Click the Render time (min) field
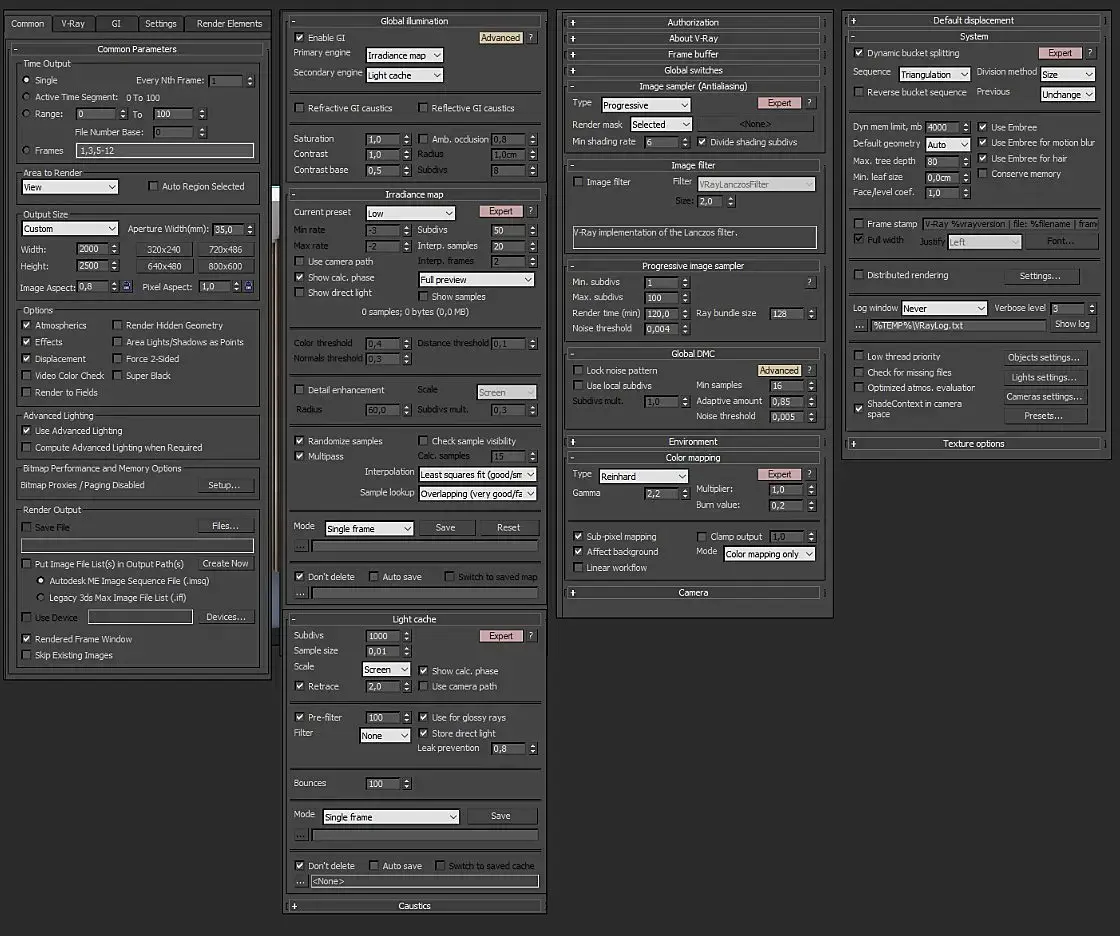 [x=661, y=314]
